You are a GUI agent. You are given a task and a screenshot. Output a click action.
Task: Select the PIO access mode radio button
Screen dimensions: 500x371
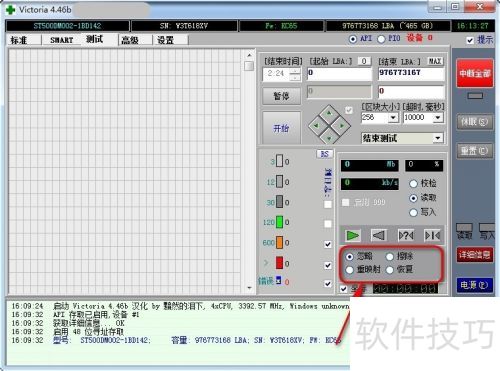pyautogui.click(x=381, y=39)
